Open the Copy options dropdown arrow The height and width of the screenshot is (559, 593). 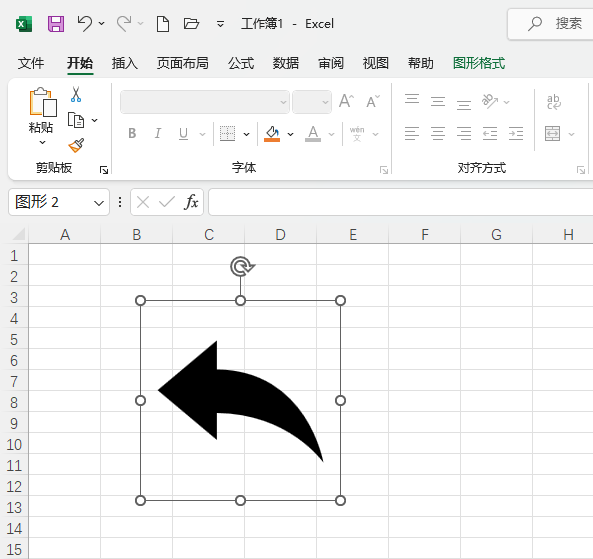[x=95, y=120]
